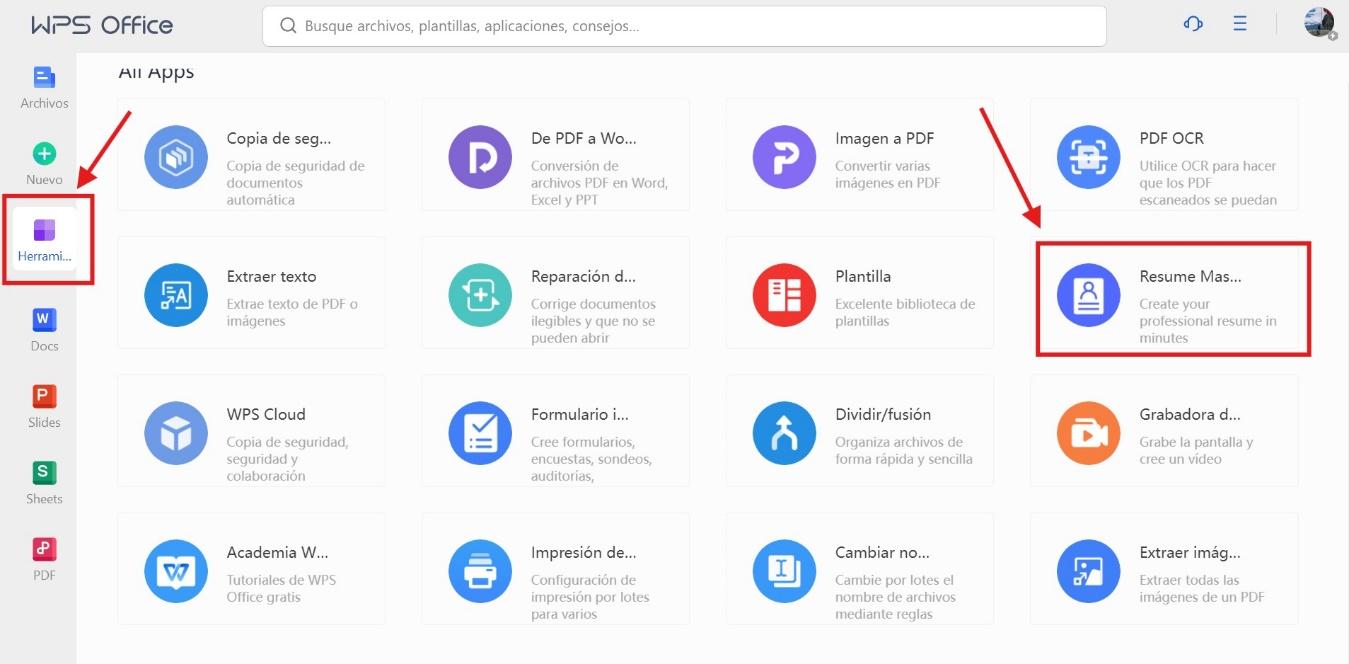
Task: Open Archivos in the sidebar
Action: coord(44,88)
